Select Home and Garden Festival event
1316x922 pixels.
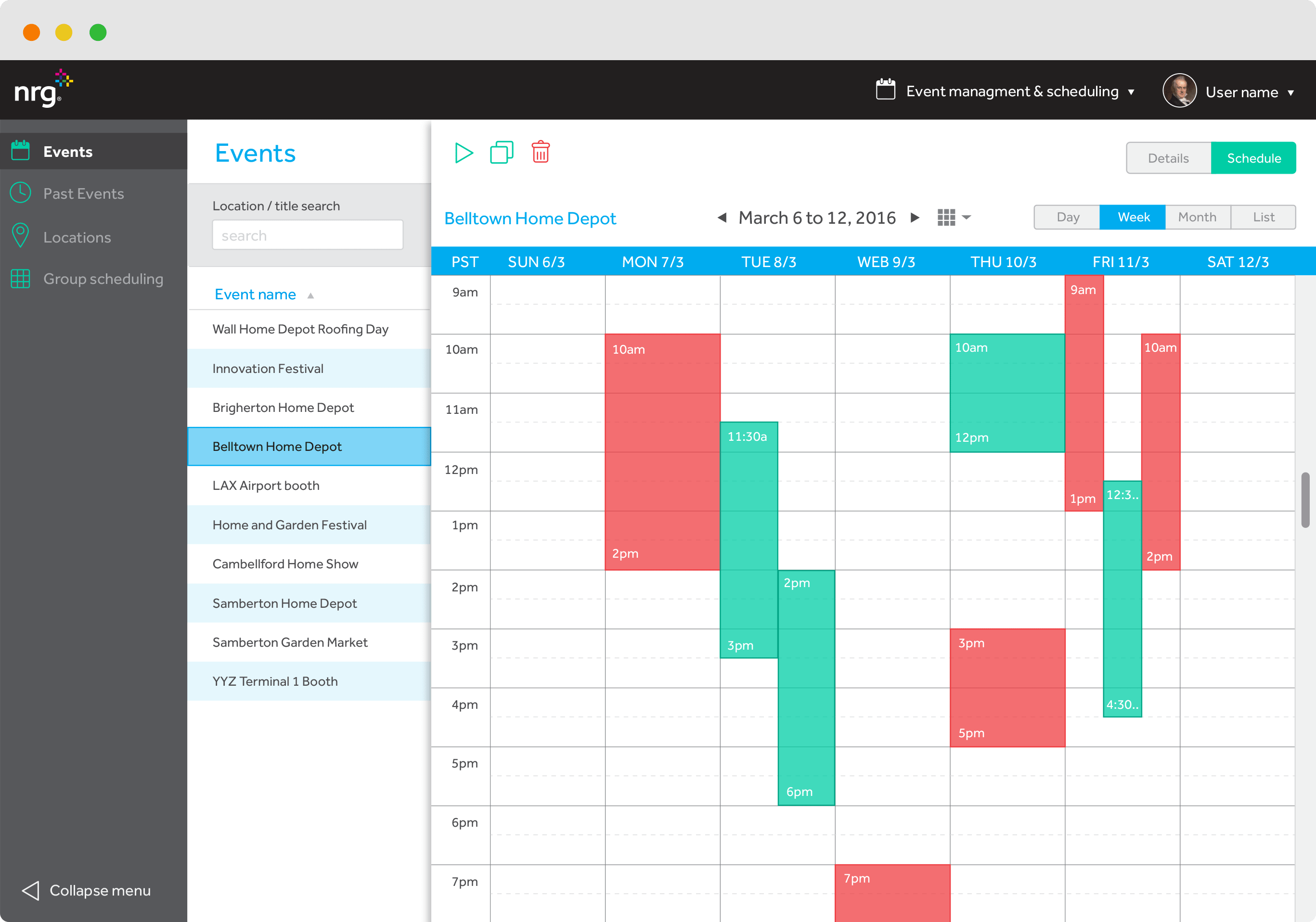pos(310,525)
